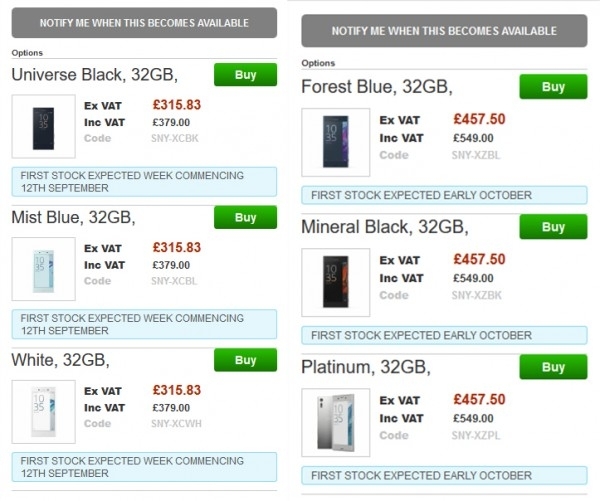The image size is (600, 501).
Task: Open Platinum phone thumbnail image
Action: click(x=336, y=423)
